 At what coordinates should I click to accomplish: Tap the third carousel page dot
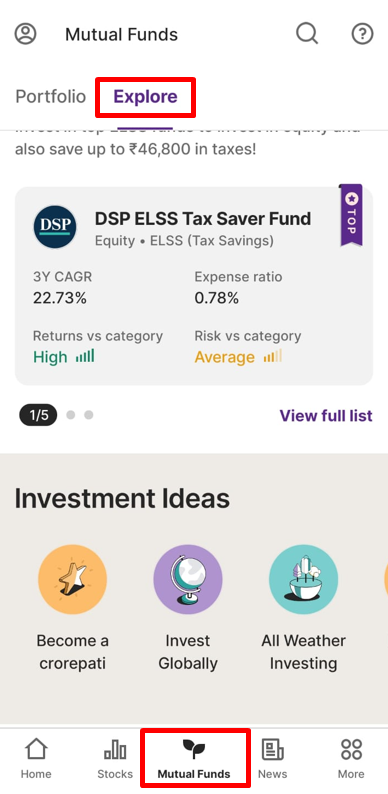(x=89, y=415)
